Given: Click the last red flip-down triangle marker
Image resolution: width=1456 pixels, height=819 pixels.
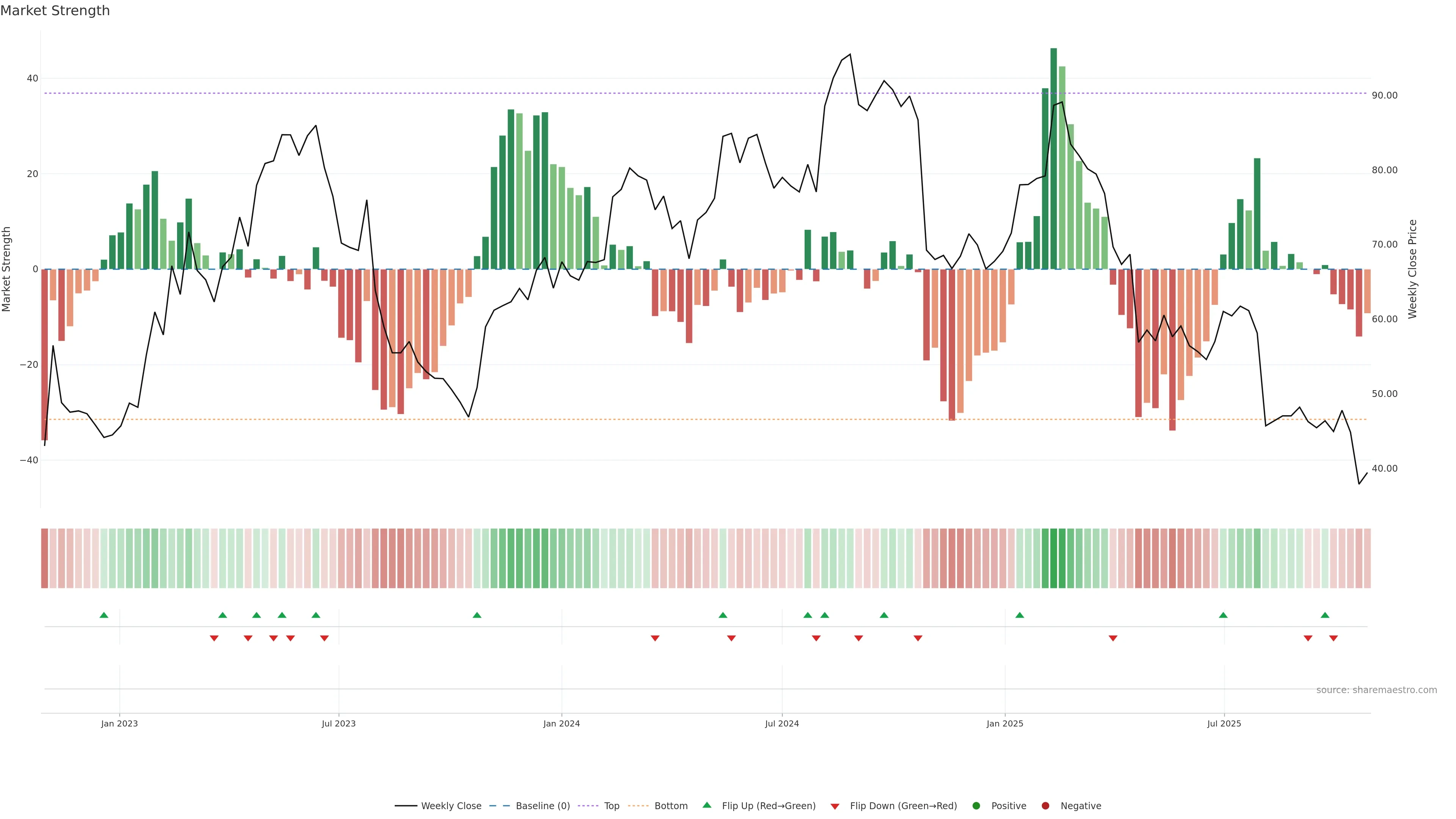Looking at the screenshot, I should (x=1334, y=638).
